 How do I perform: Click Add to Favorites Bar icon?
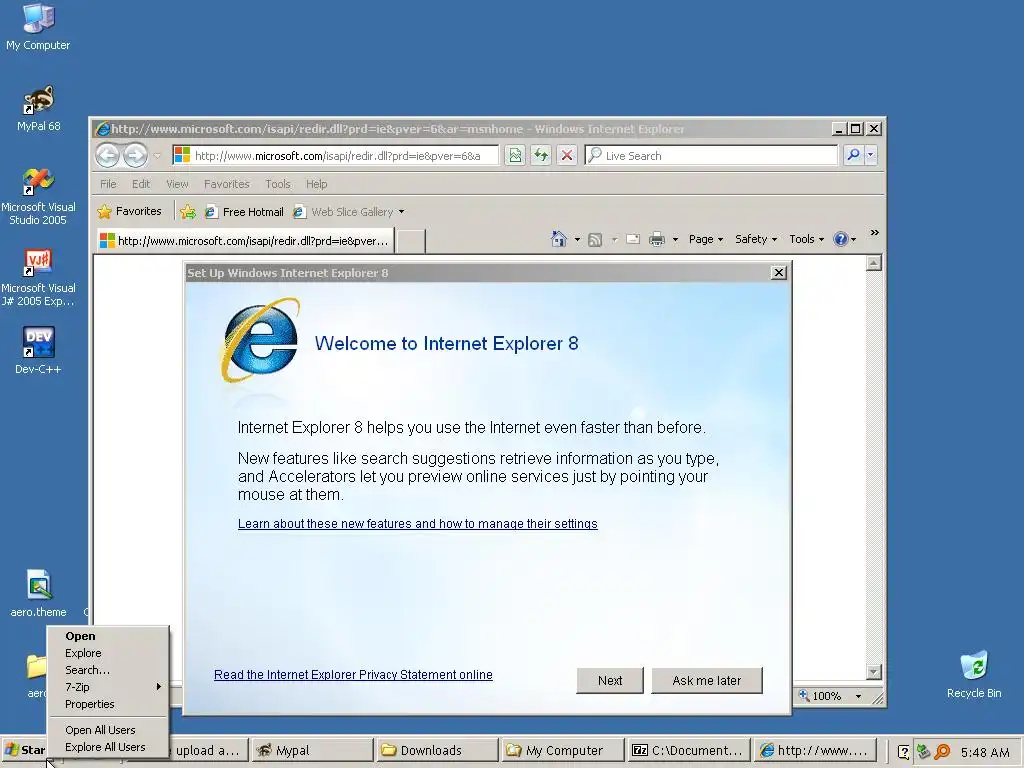[x=188, y=212]
